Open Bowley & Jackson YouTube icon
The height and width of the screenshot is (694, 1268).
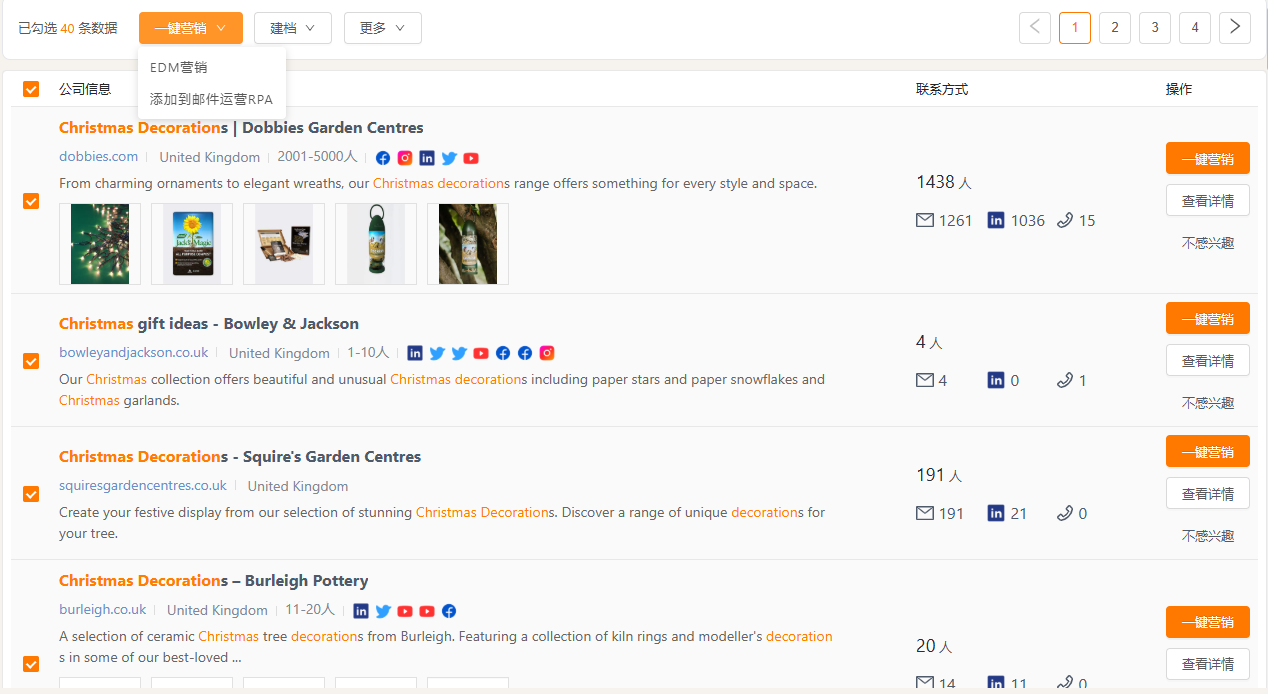pyautogui.click(x=481, y=353)
